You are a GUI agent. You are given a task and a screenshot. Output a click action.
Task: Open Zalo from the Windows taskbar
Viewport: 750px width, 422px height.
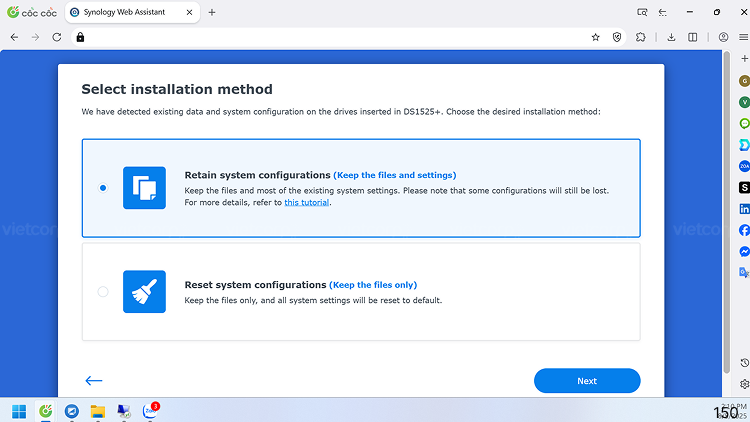coord(150,411)
